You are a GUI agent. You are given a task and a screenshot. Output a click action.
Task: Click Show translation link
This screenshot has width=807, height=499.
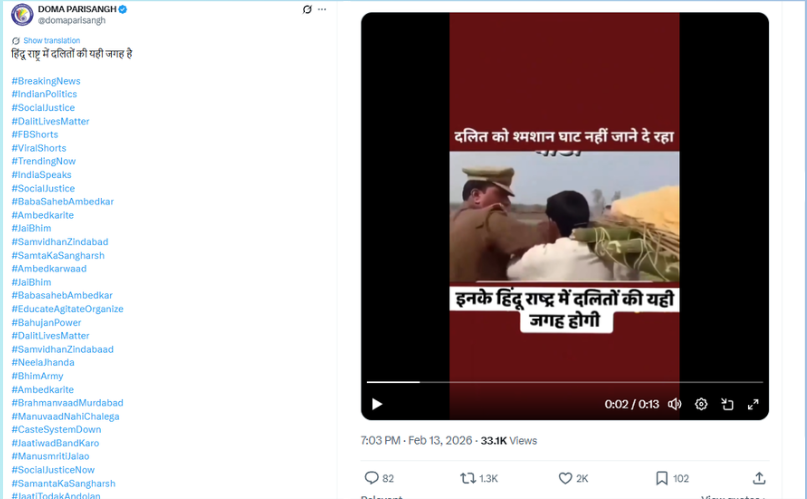pyautogui.click(x=51, y=40)
